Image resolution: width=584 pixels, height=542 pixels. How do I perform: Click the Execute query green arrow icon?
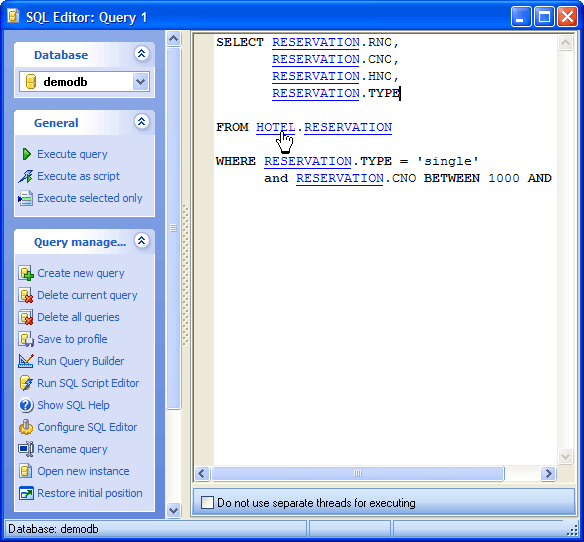tap(26, 154)
